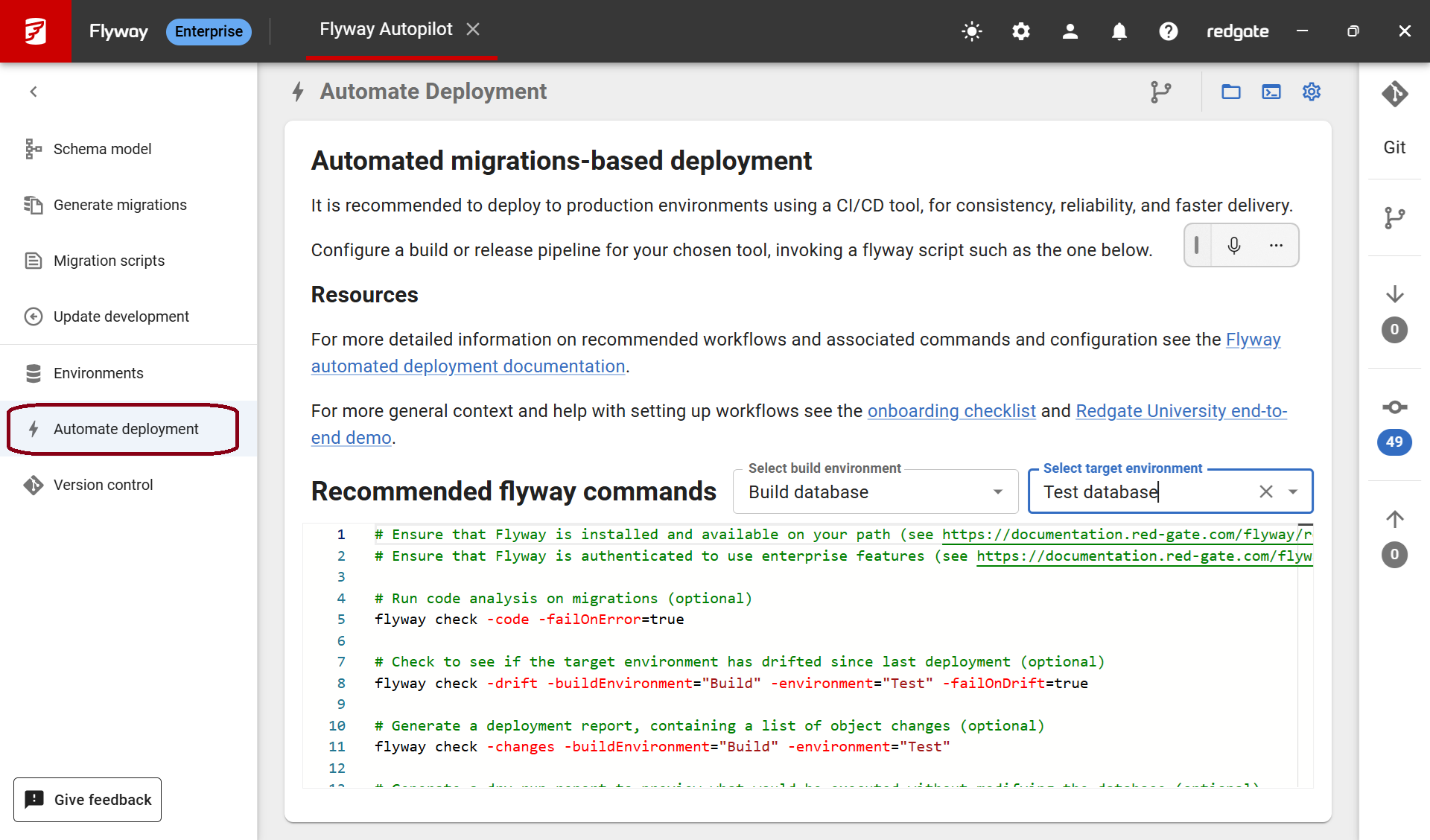The width and height of the screenshot is (1430, 840).
Task: Go to Migration scripts in the sidebar
Action: tap(109, 261)
